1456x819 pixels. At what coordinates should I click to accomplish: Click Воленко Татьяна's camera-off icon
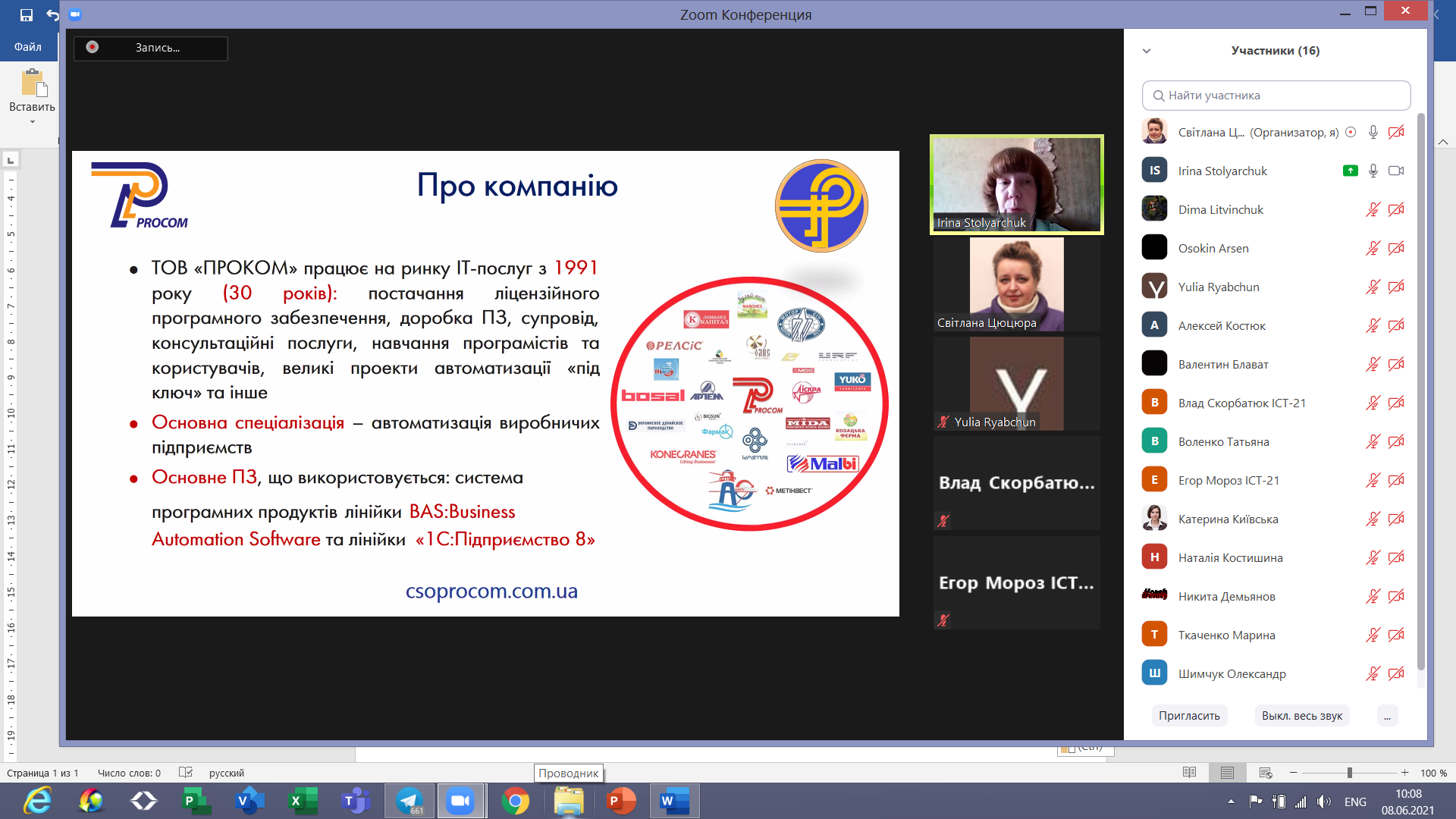point(1396,442)
